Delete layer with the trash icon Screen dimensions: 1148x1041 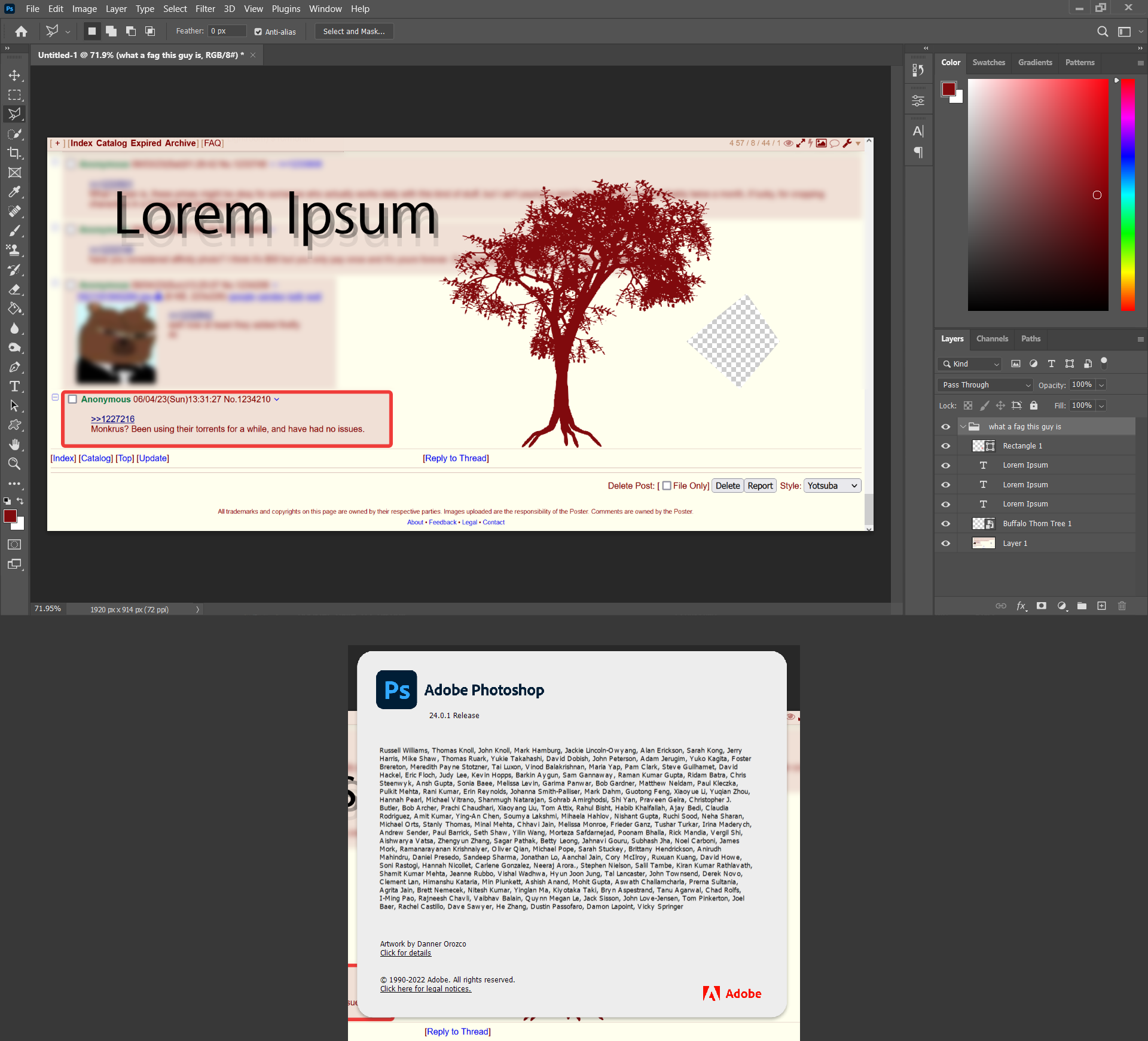coord(1122,606)
